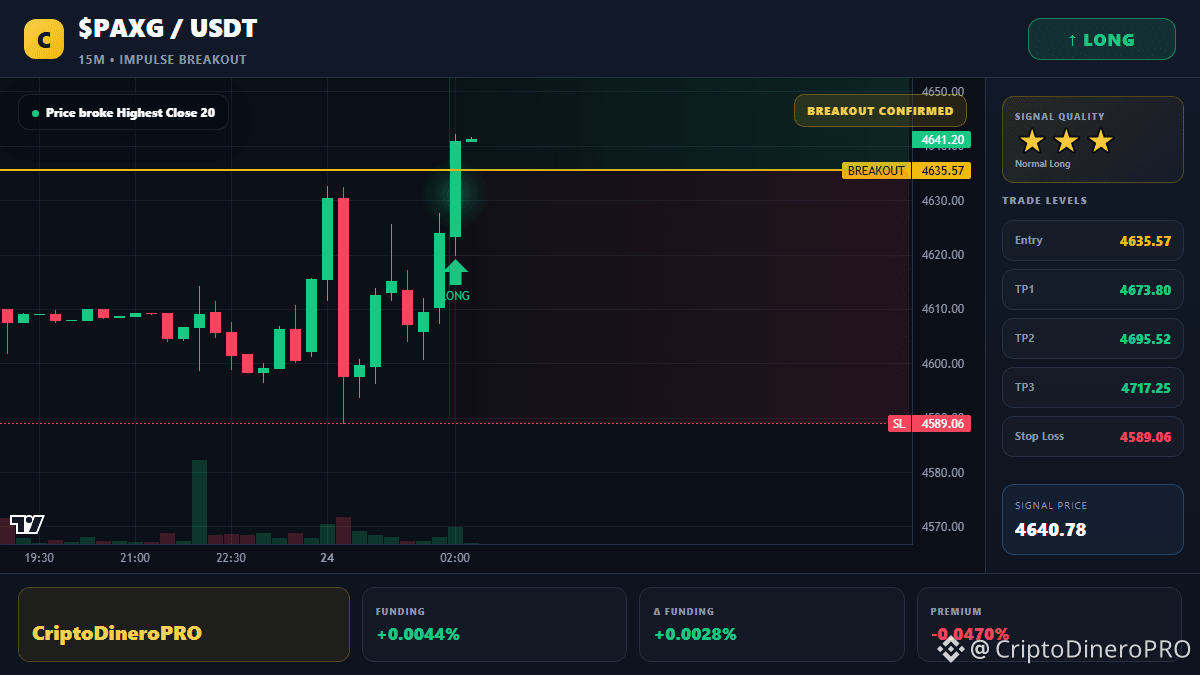This screenshot has width=1200, height=675.
Task: Click the 02:00 time axis label
Action: pyautogui.click(x=455, y=558)
